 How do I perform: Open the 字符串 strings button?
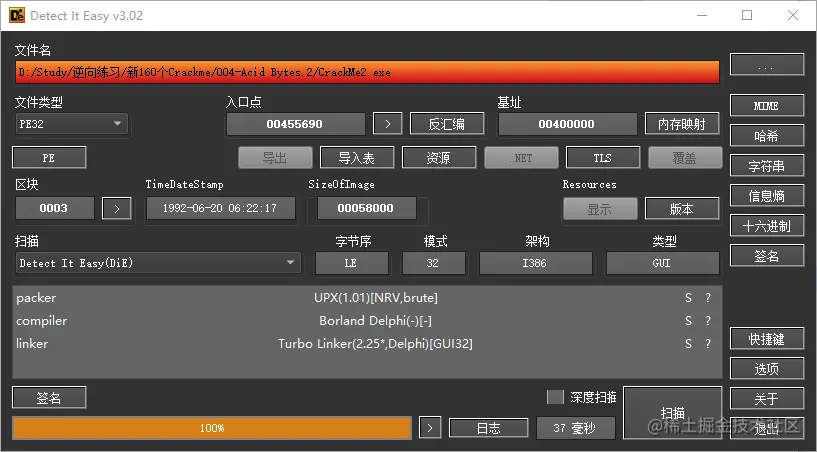pos(767,166)
